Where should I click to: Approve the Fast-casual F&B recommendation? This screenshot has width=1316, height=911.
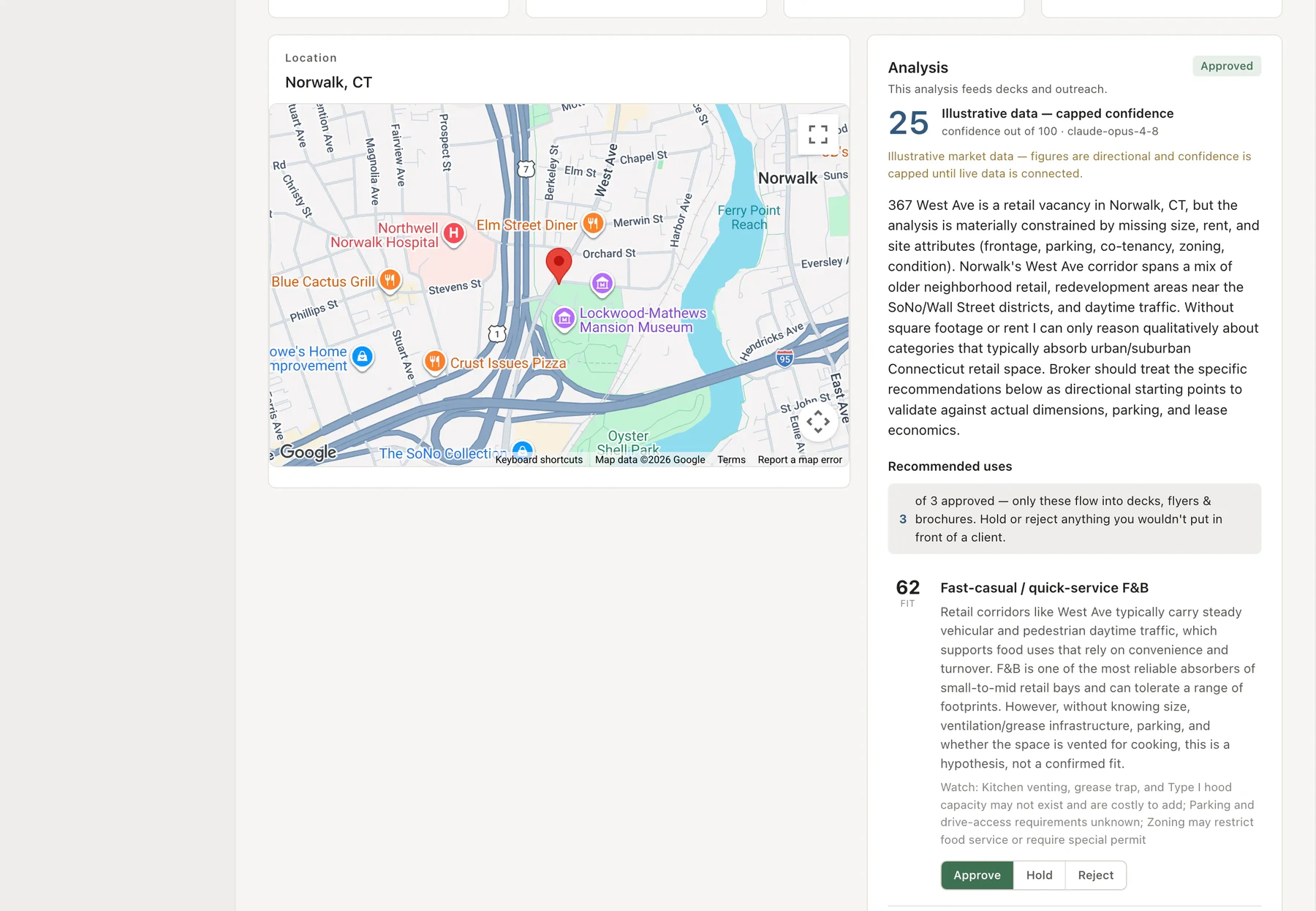pyautogui.click(x=977, y=875)
